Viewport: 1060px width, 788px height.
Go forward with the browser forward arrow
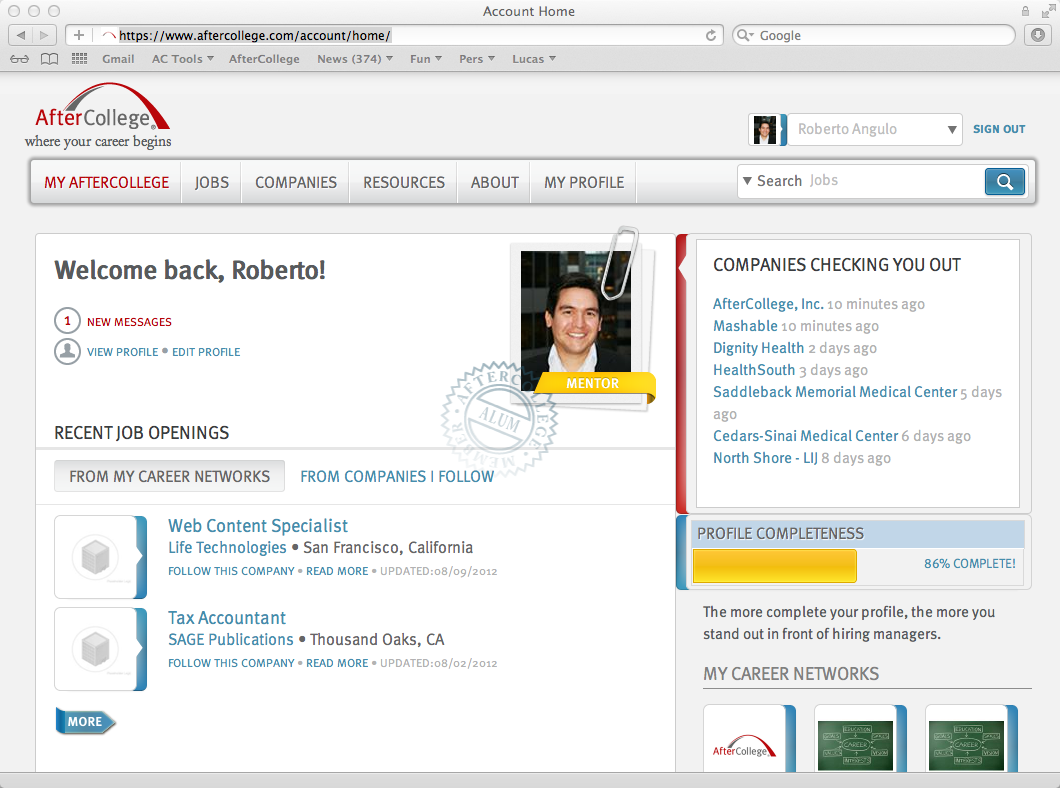tap(44, 35)
